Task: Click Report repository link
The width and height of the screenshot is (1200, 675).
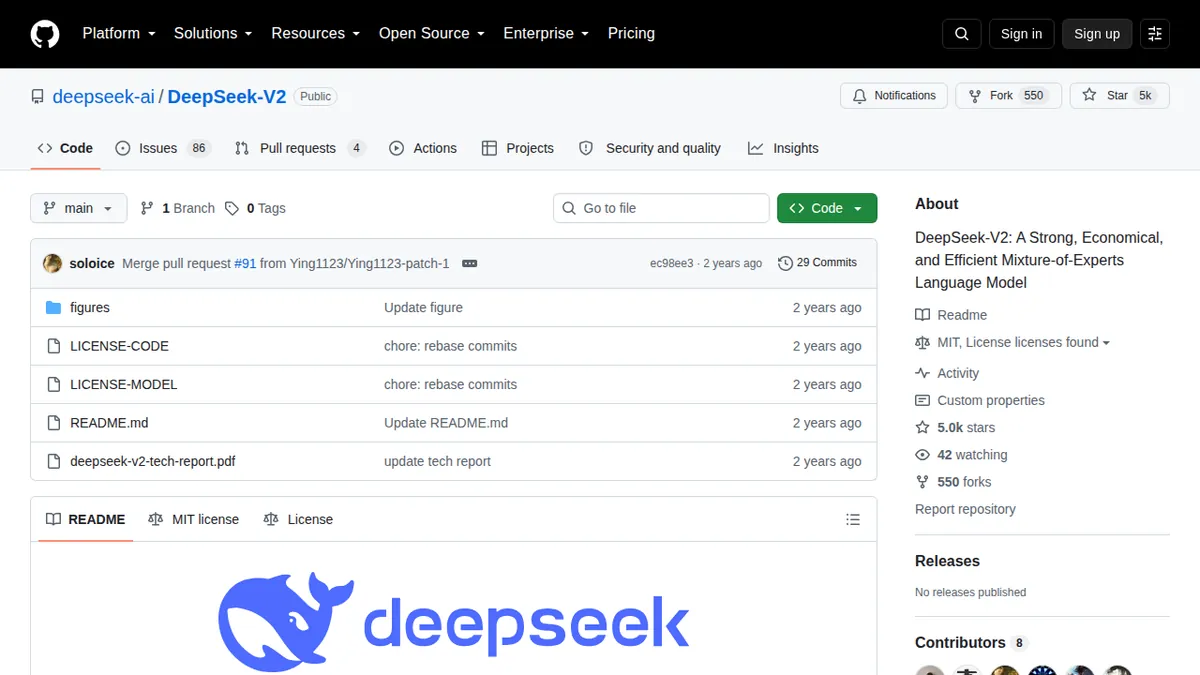Action: 965,509
